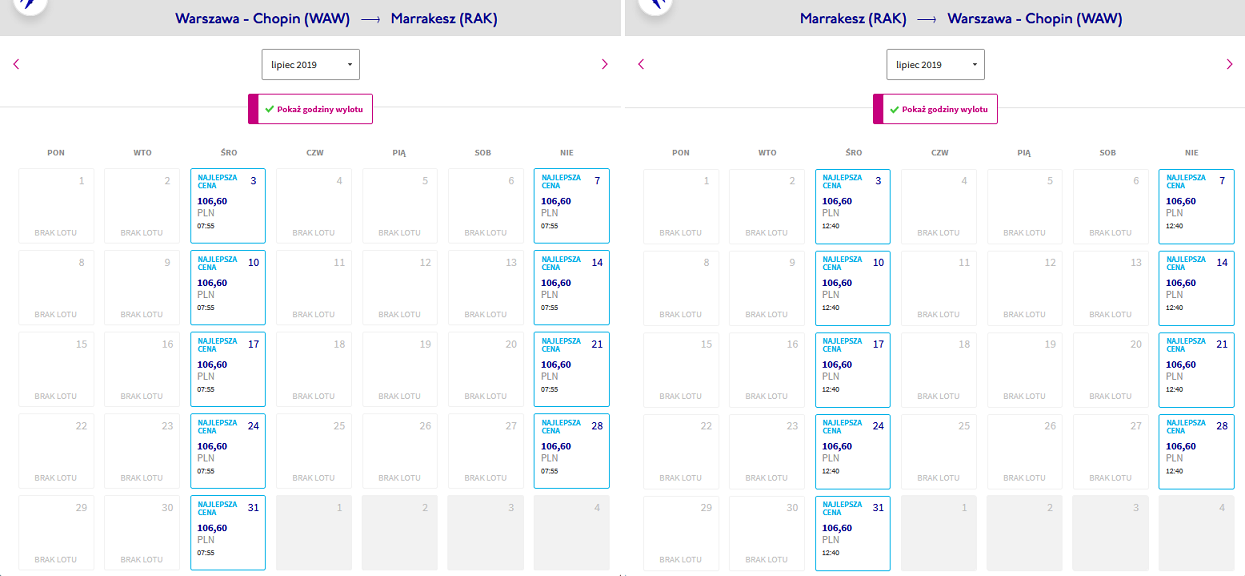Go to next month on outbound calendar

pos(604,64)
